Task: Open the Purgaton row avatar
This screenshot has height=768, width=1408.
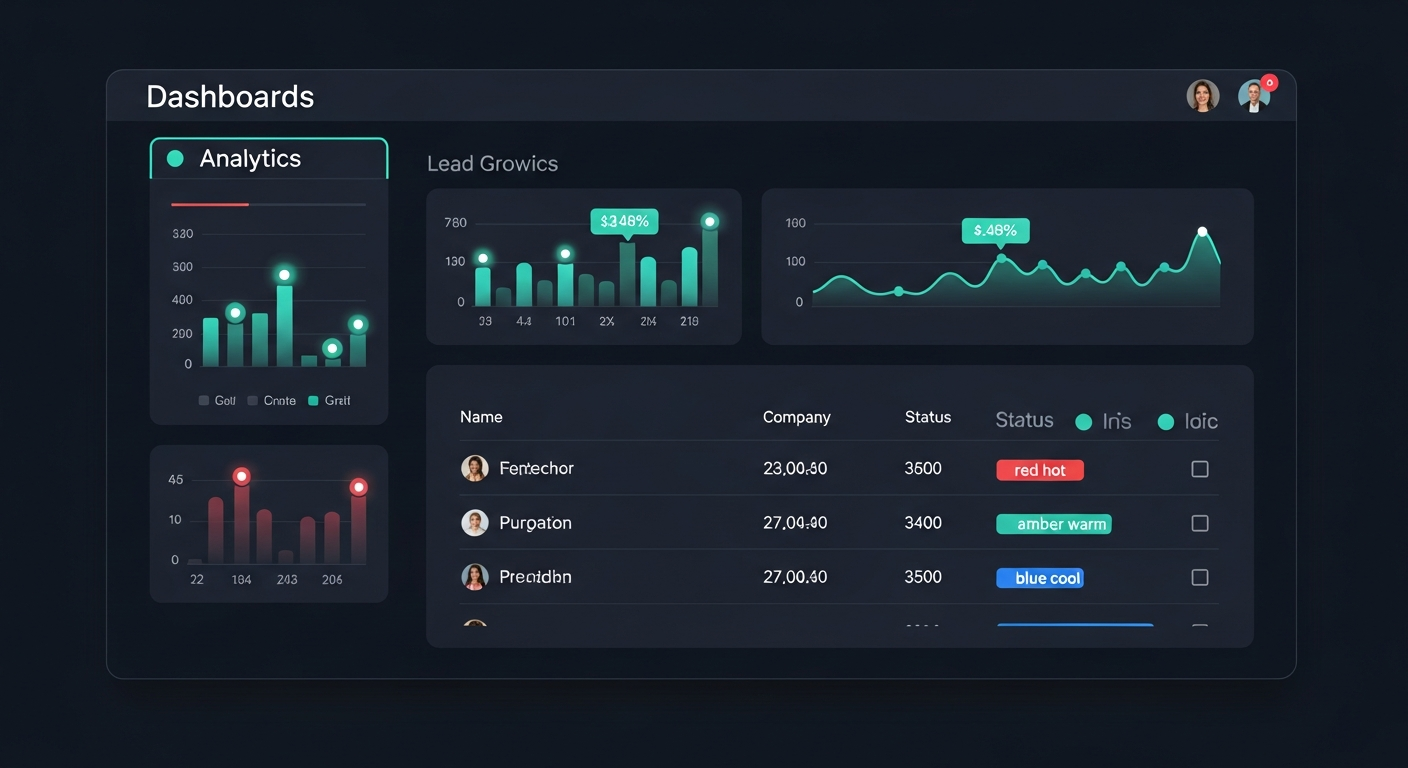Action: 475,522
